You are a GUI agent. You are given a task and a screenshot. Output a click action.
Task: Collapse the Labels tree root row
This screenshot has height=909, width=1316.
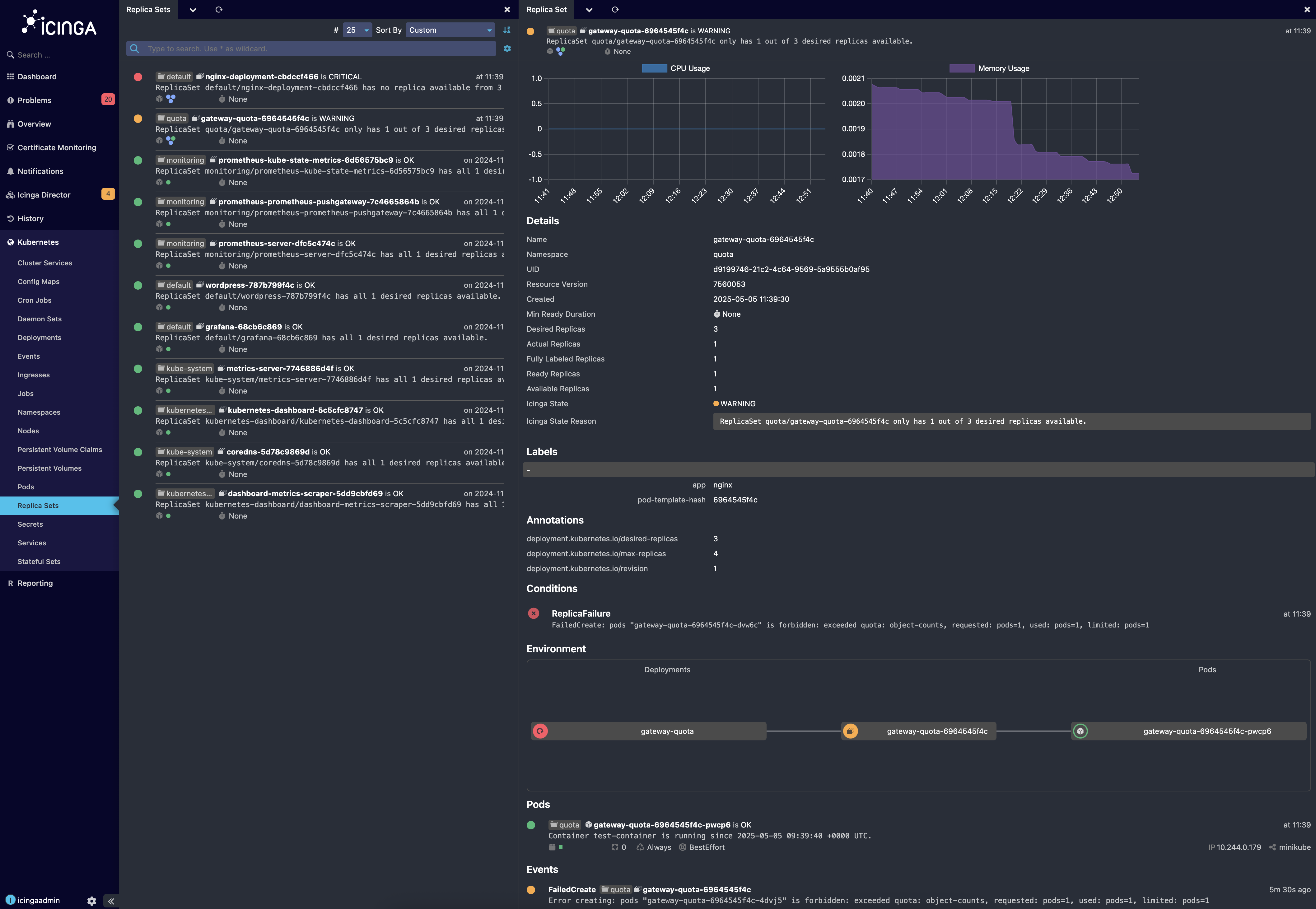[x=918, y=470]
